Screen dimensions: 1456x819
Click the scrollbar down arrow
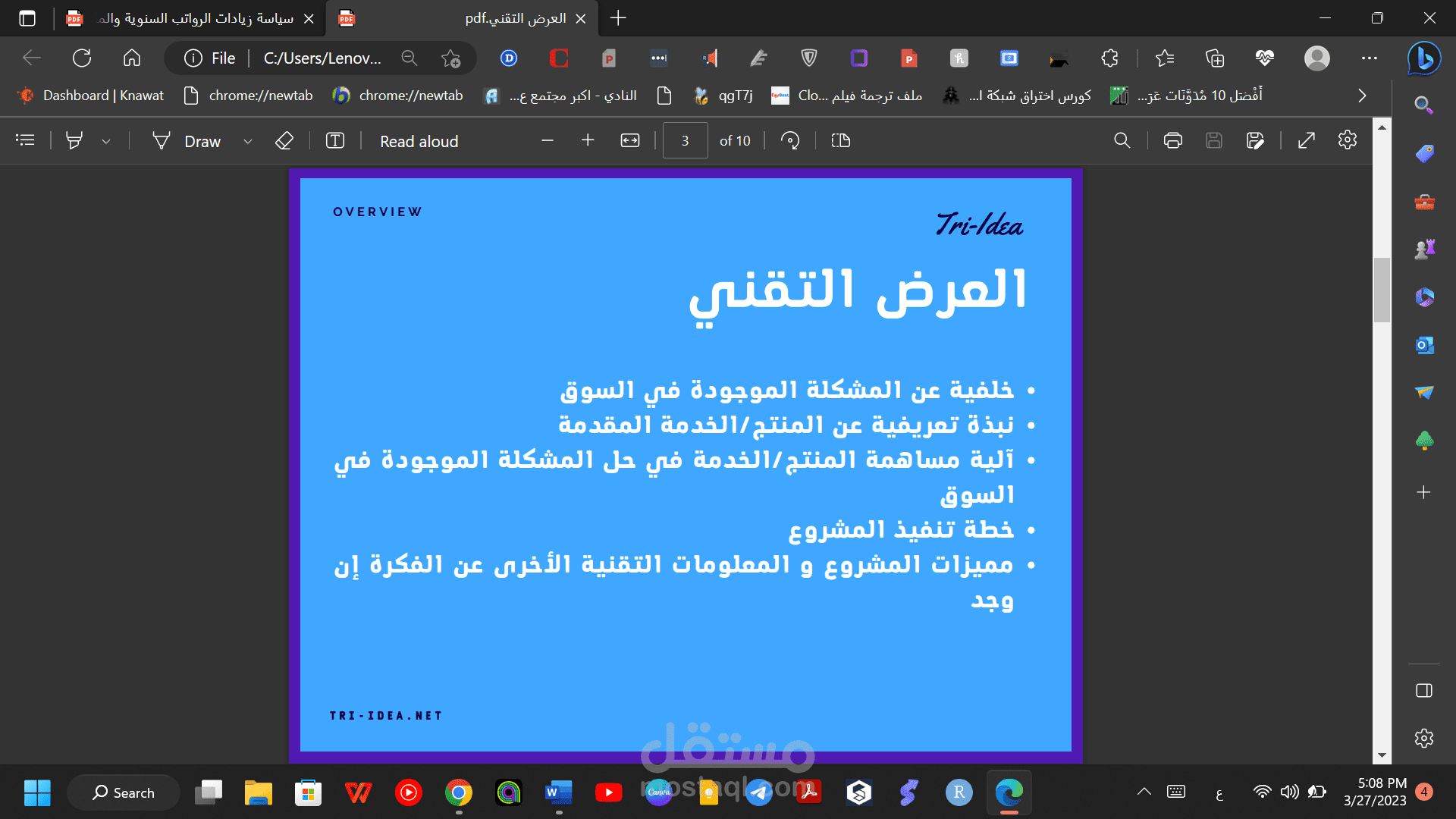(x=1382, y=755)
